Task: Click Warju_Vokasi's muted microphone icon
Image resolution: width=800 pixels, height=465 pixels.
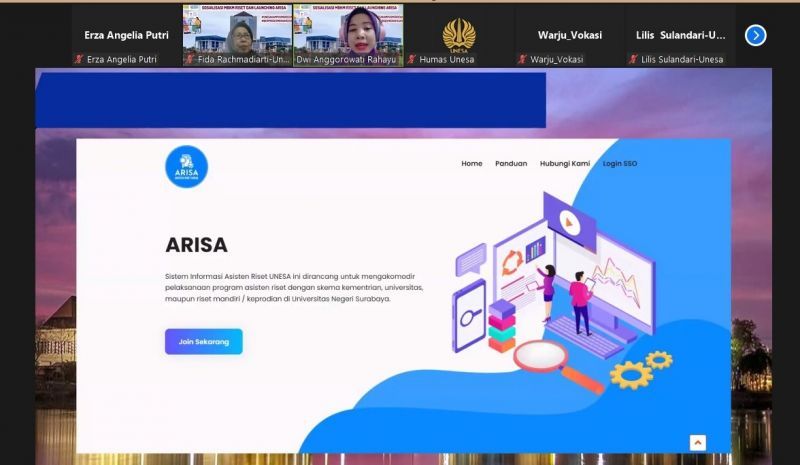Action: pyautogui.click(x=522, y=59)
